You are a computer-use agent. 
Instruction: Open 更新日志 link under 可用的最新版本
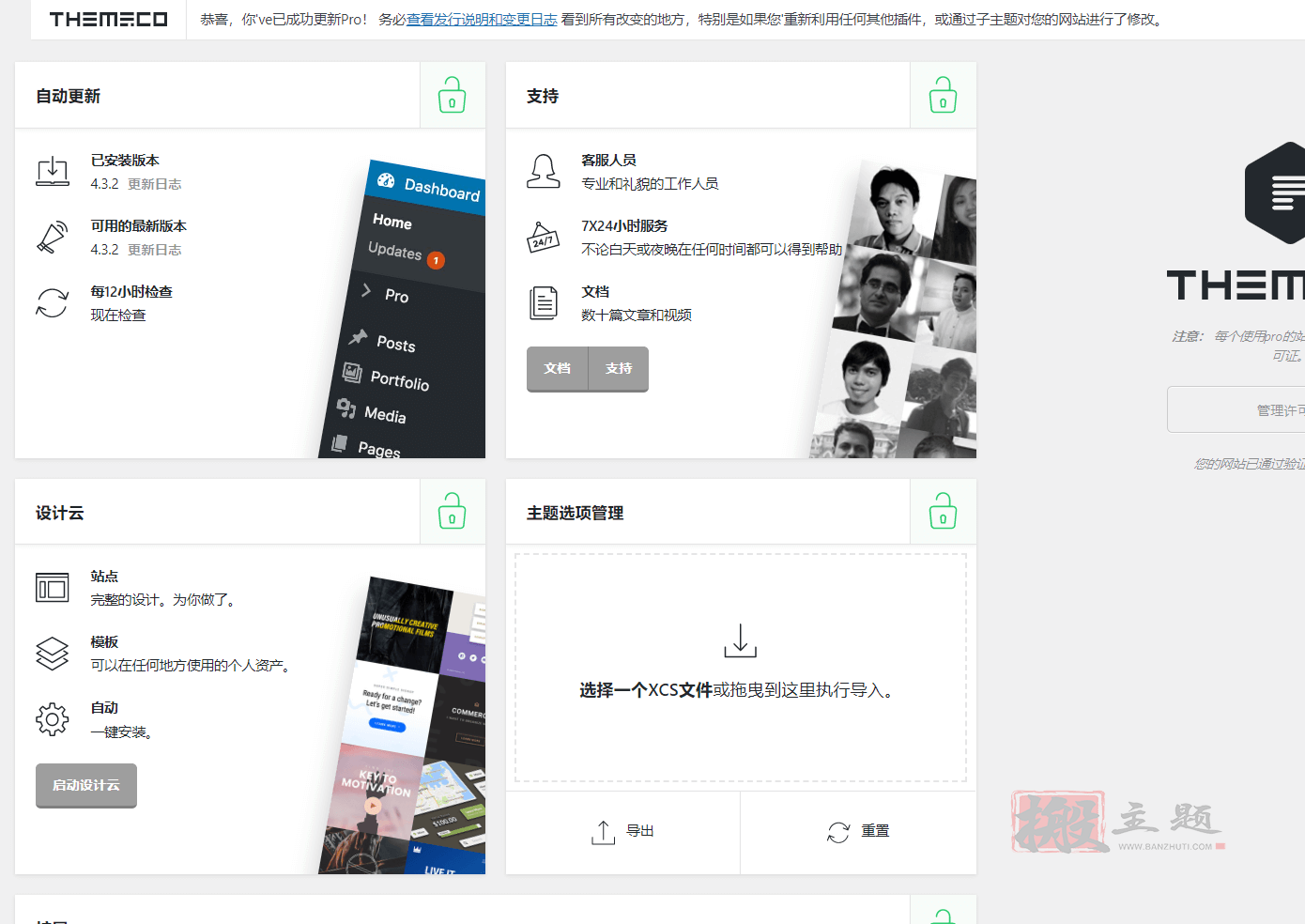click(155, 250)
